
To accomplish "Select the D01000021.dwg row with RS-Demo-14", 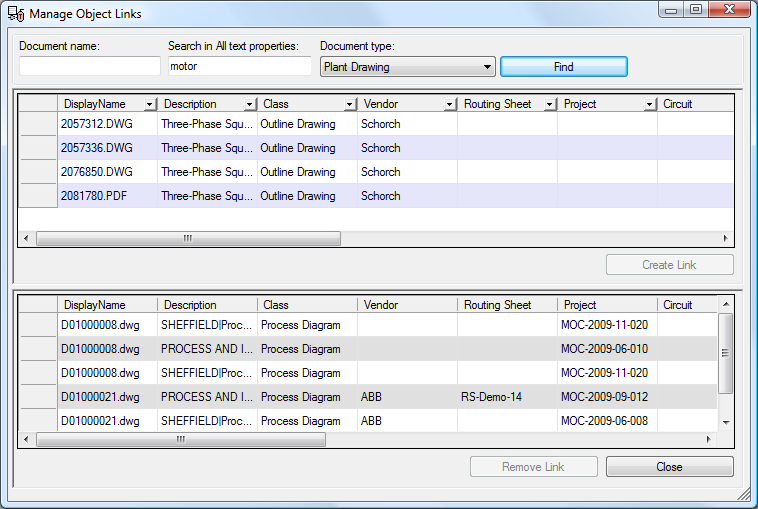I will pos(99,397).
